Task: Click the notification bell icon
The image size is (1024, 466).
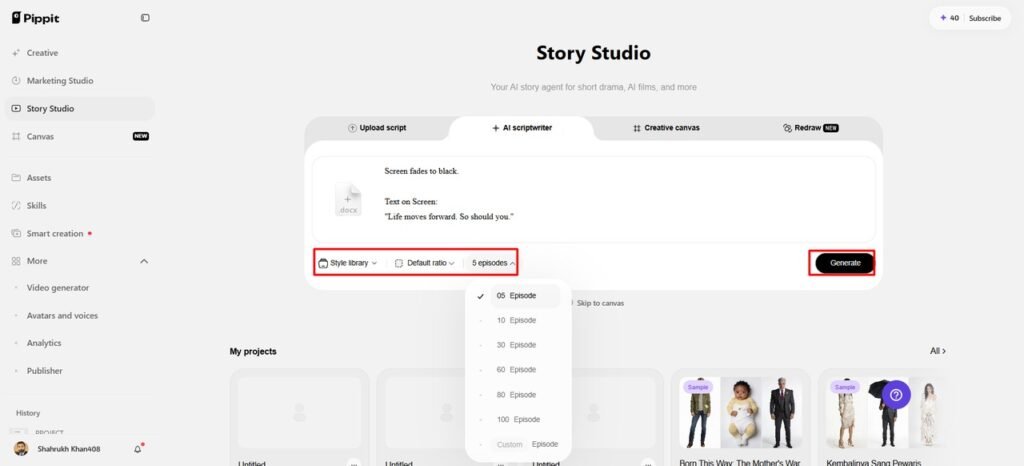Action: (138, 449)
